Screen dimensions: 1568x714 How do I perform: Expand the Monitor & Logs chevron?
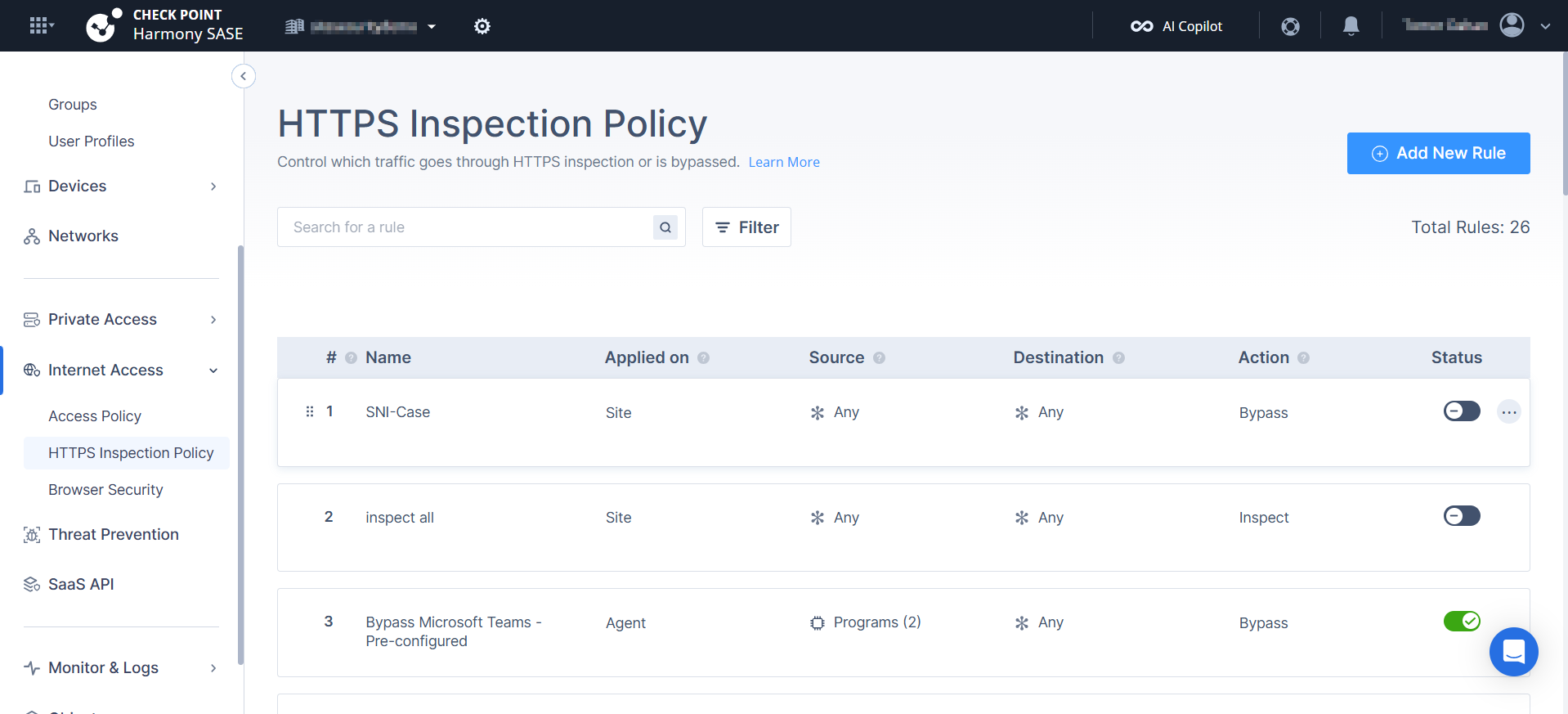coord(213,668)
